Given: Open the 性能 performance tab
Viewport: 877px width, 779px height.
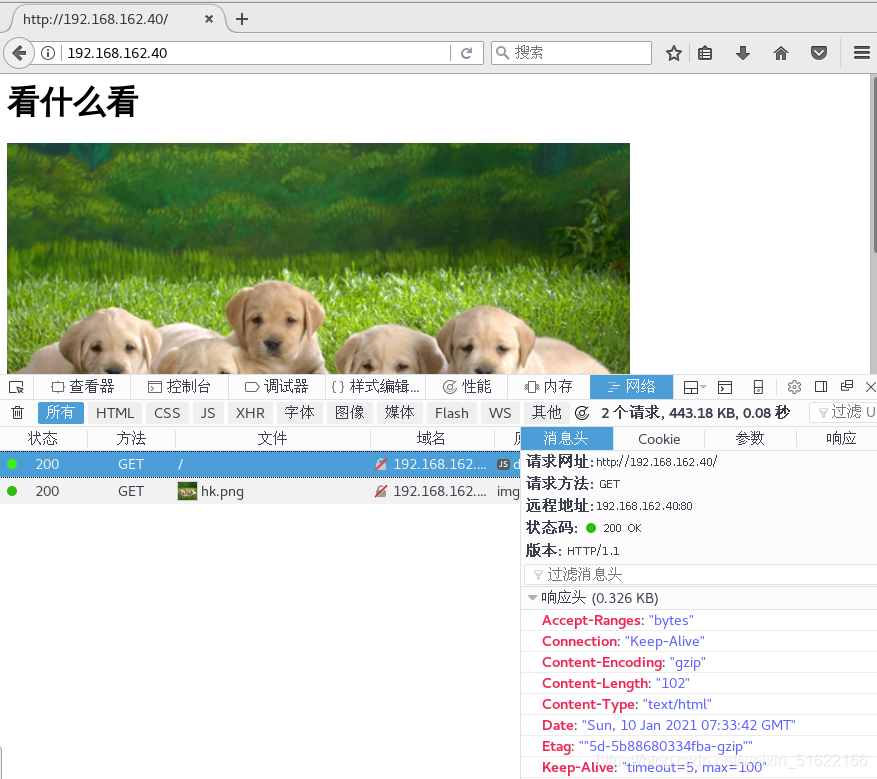Looking at the screenshot, I should (466, 387).
